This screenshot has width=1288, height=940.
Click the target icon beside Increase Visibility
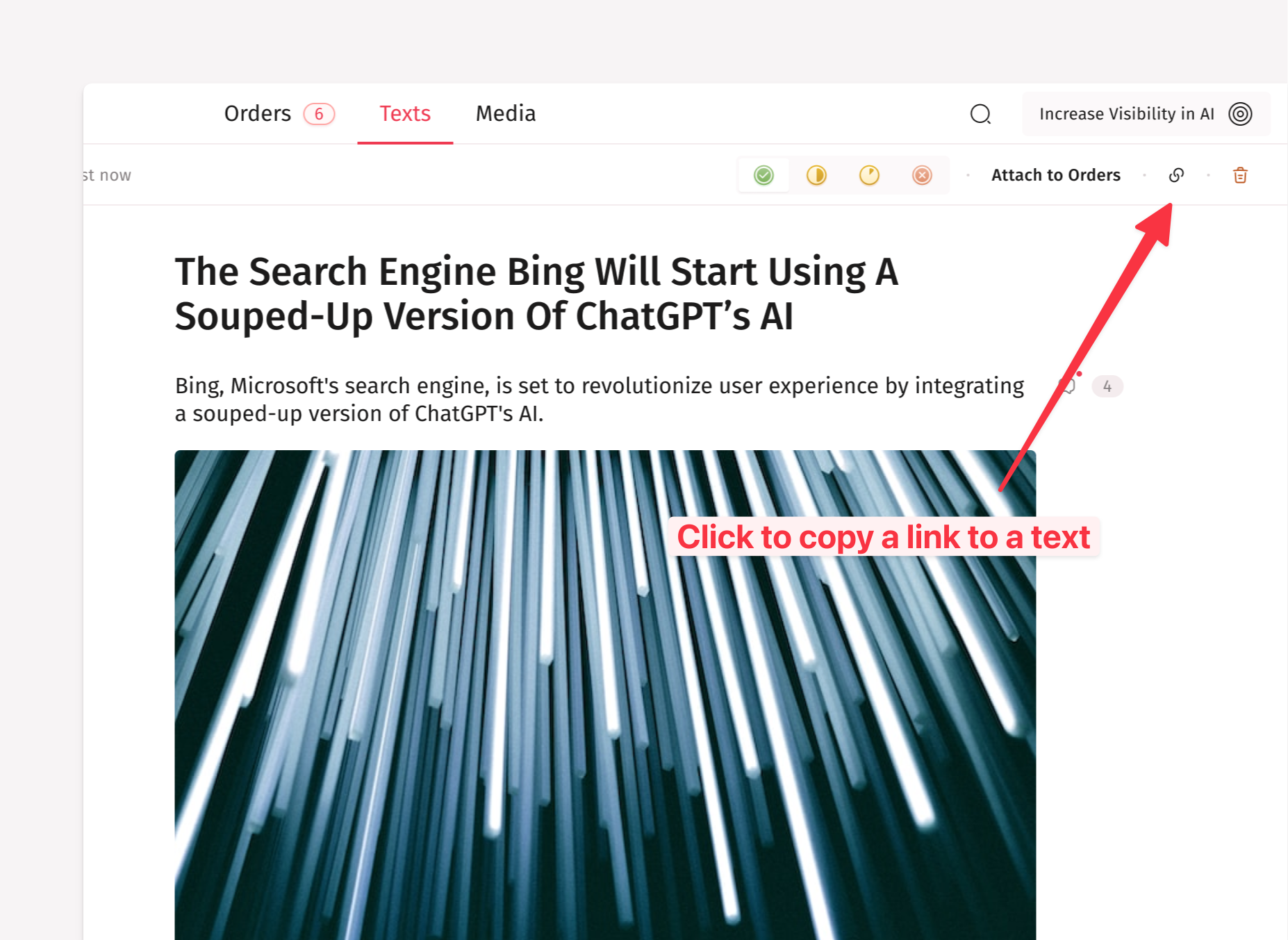[x=1240, y=114]
